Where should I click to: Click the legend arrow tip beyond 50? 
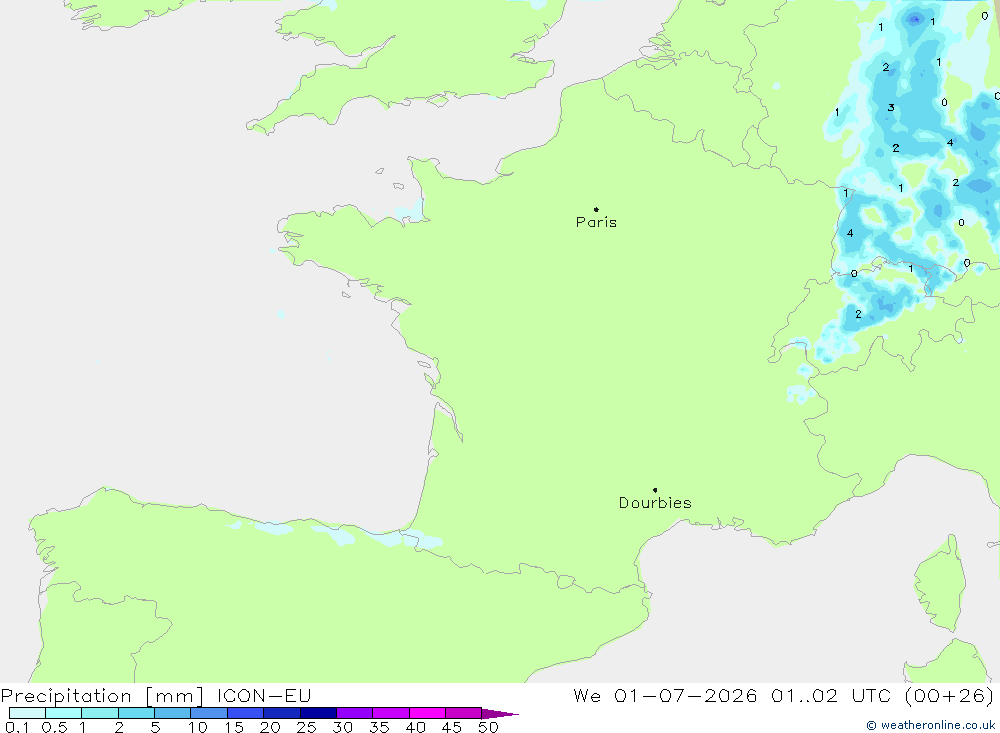[500, 713]
